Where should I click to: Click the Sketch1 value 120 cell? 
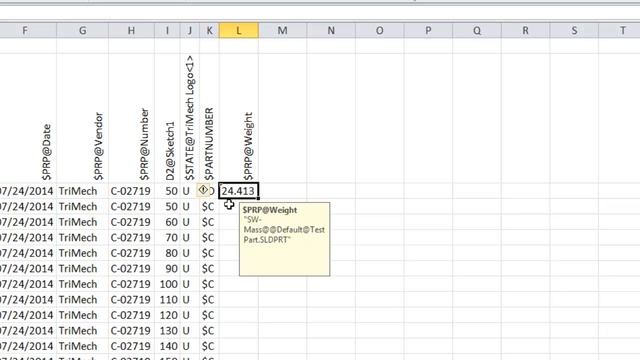pyautogui.click(x=167, y=315)
